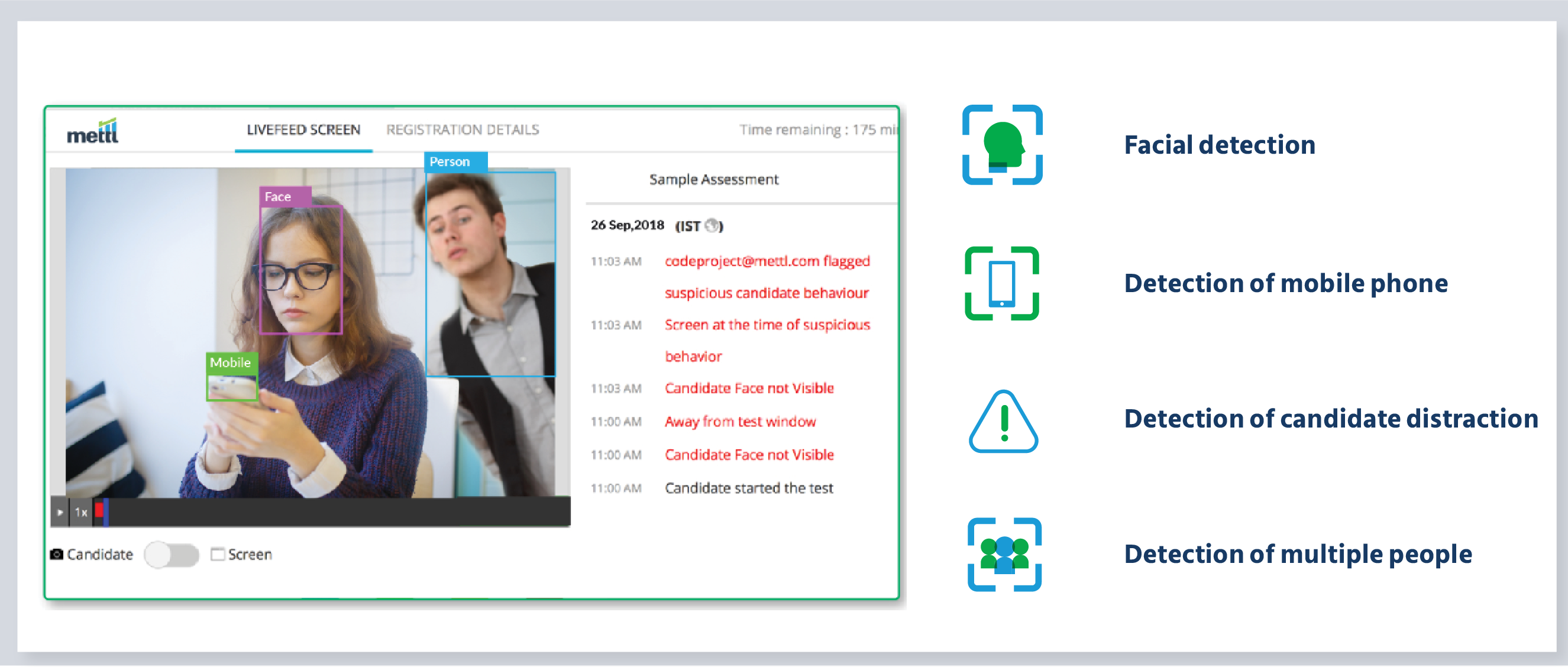This screenshot has height=667, width=1568.
Task: Click the camera icon next to Candidate
Action: [57, 554]
